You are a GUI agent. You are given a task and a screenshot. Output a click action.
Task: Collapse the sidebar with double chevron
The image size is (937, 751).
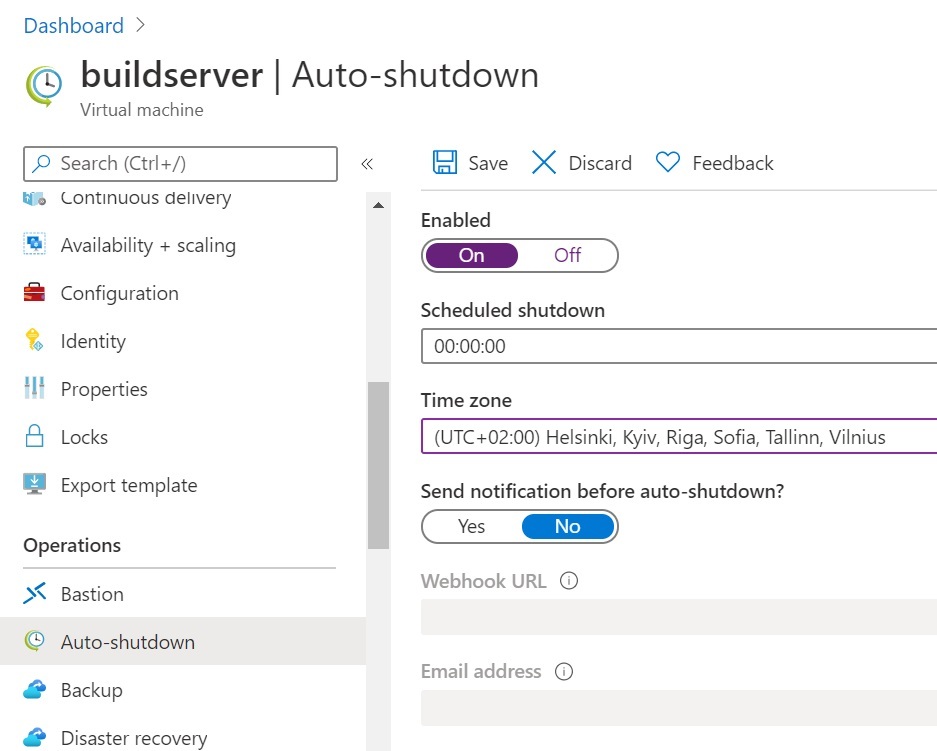tap(367, 164)
